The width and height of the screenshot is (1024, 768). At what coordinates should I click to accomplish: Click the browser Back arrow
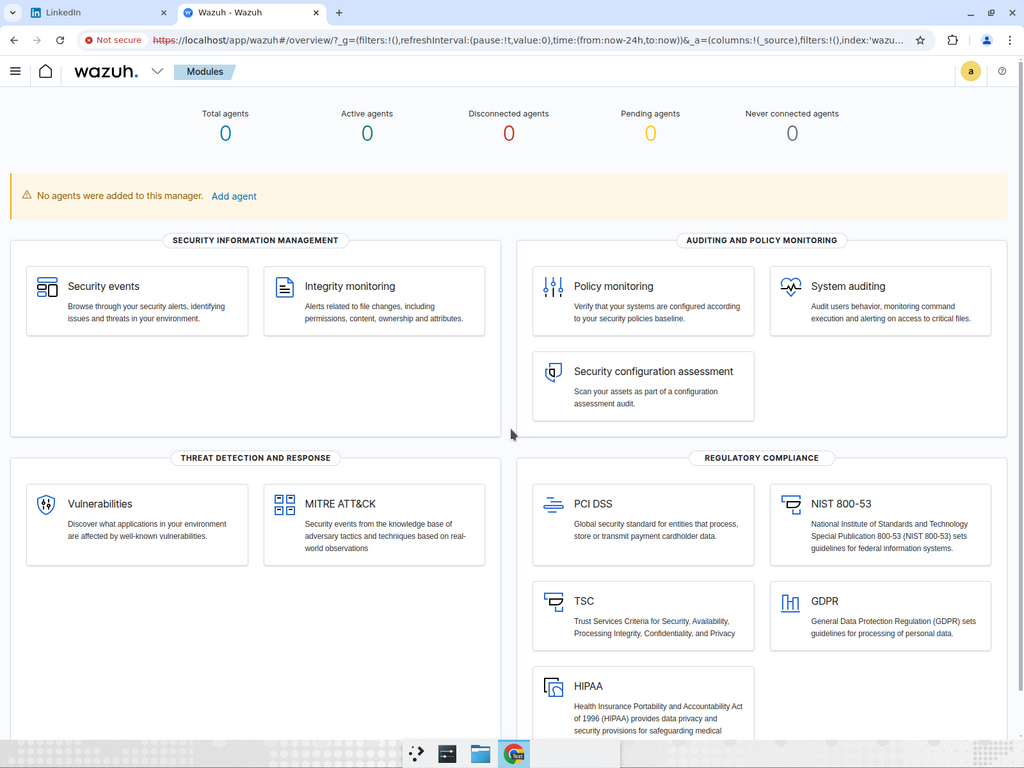(x=14, y=40)
